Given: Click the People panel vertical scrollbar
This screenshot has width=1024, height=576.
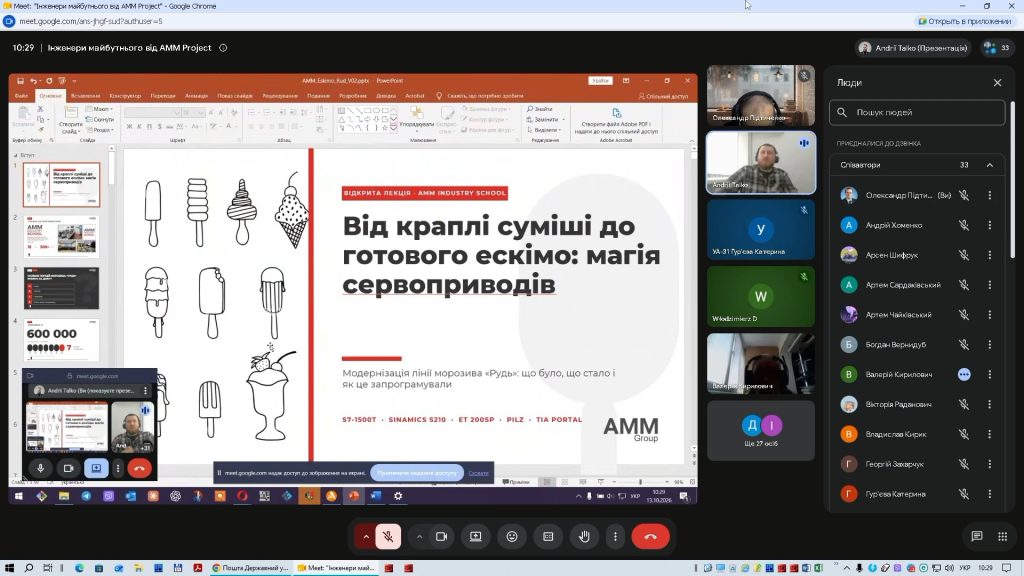Looking at the screenshot, I should tap(1012, 180).
